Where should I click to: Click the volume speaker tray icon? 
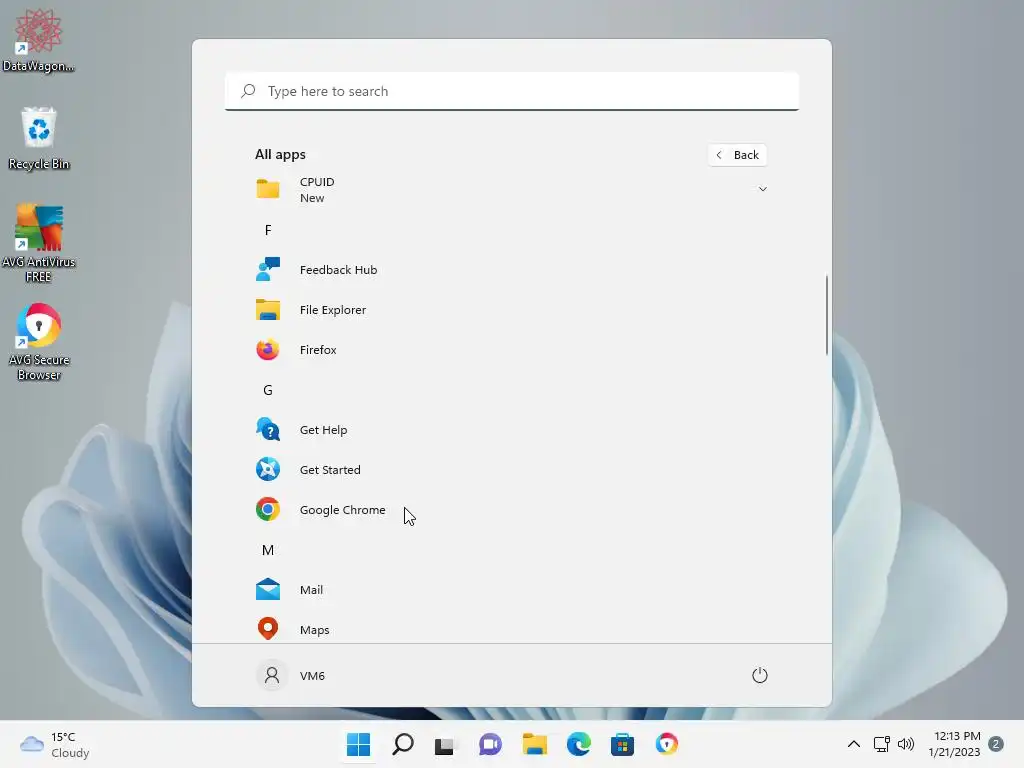pos(906,744)
